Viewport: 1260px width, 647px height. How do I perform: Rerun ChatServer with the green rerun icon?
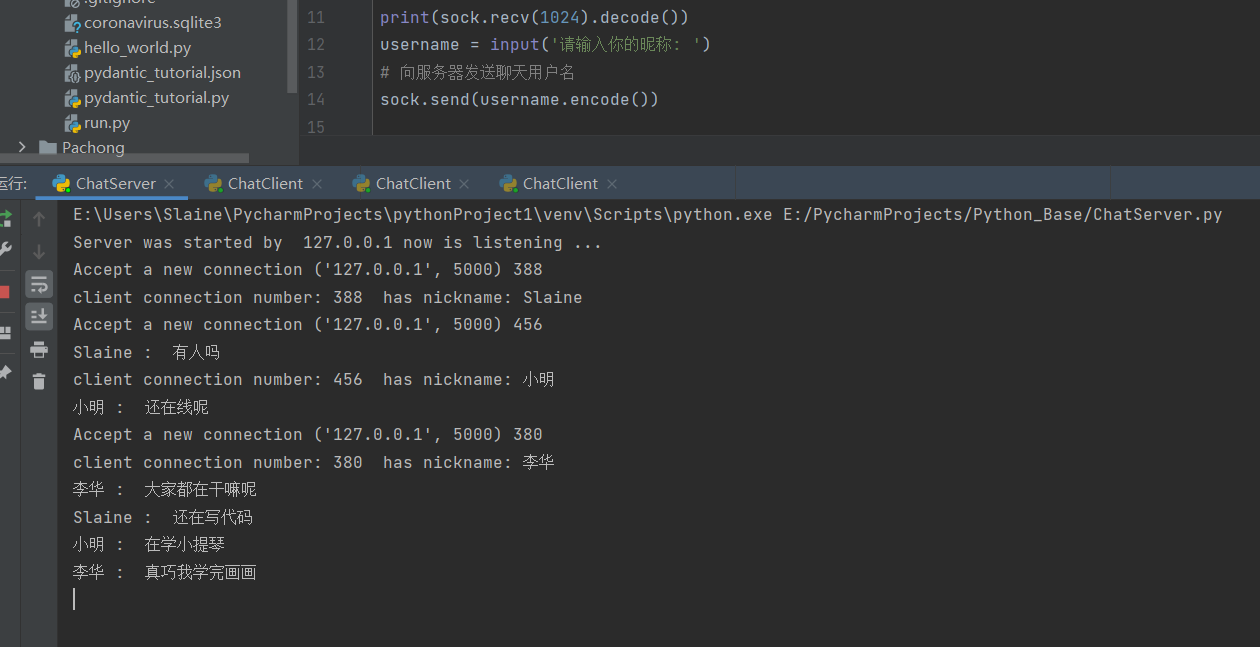5,218
